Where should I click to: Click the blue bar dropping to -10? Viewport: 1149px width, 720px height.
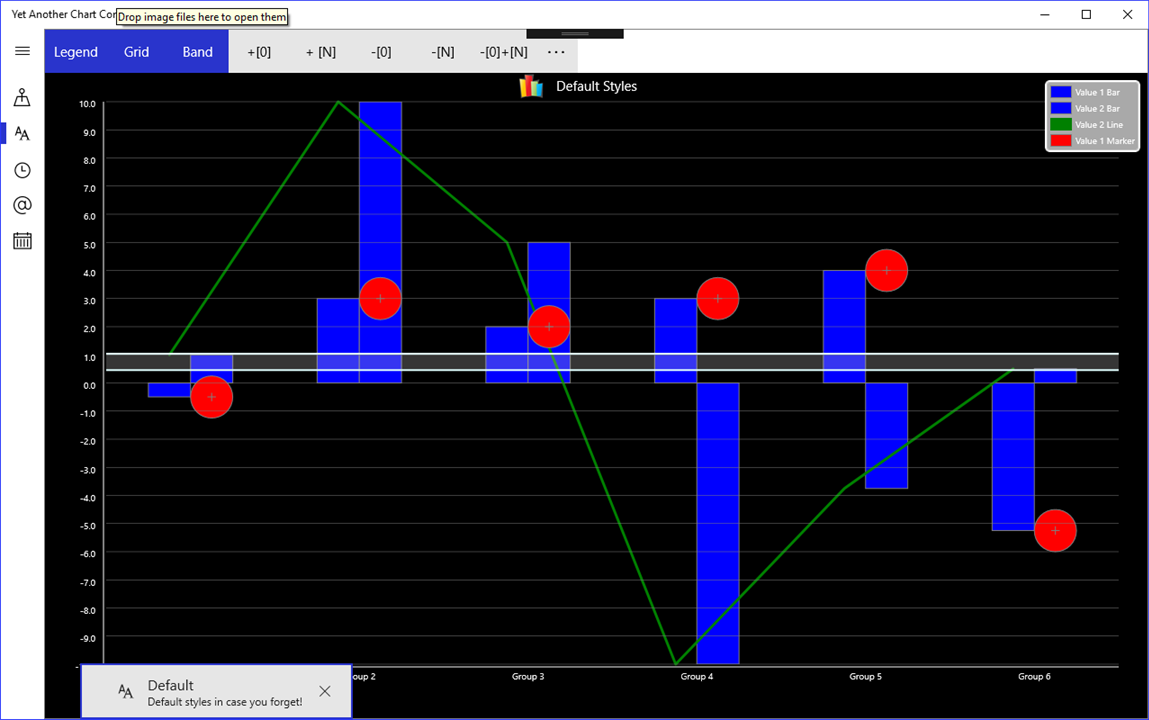pos(718,523)
